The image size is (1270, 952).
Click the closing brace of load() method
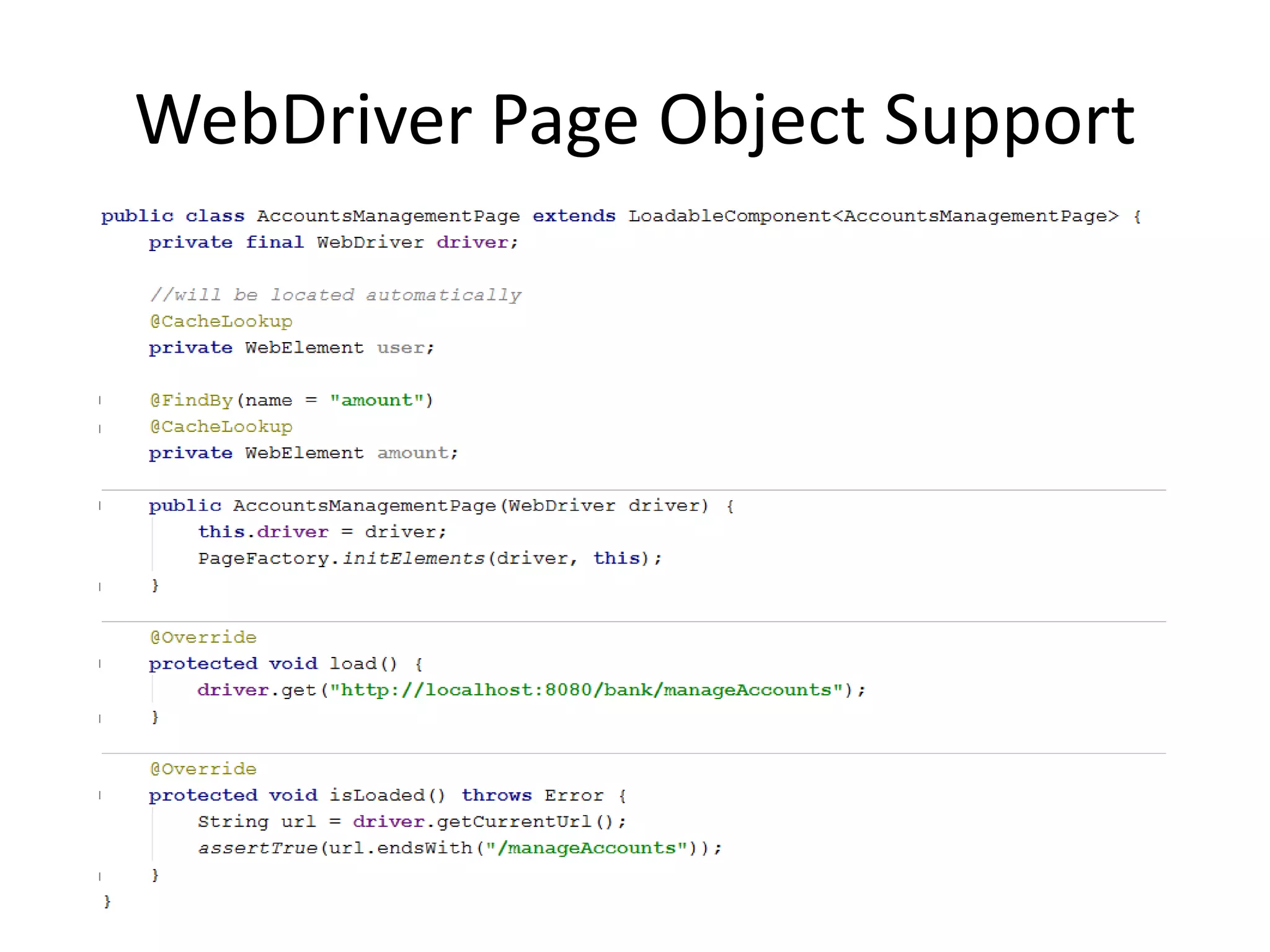click(x=155, y=717)
